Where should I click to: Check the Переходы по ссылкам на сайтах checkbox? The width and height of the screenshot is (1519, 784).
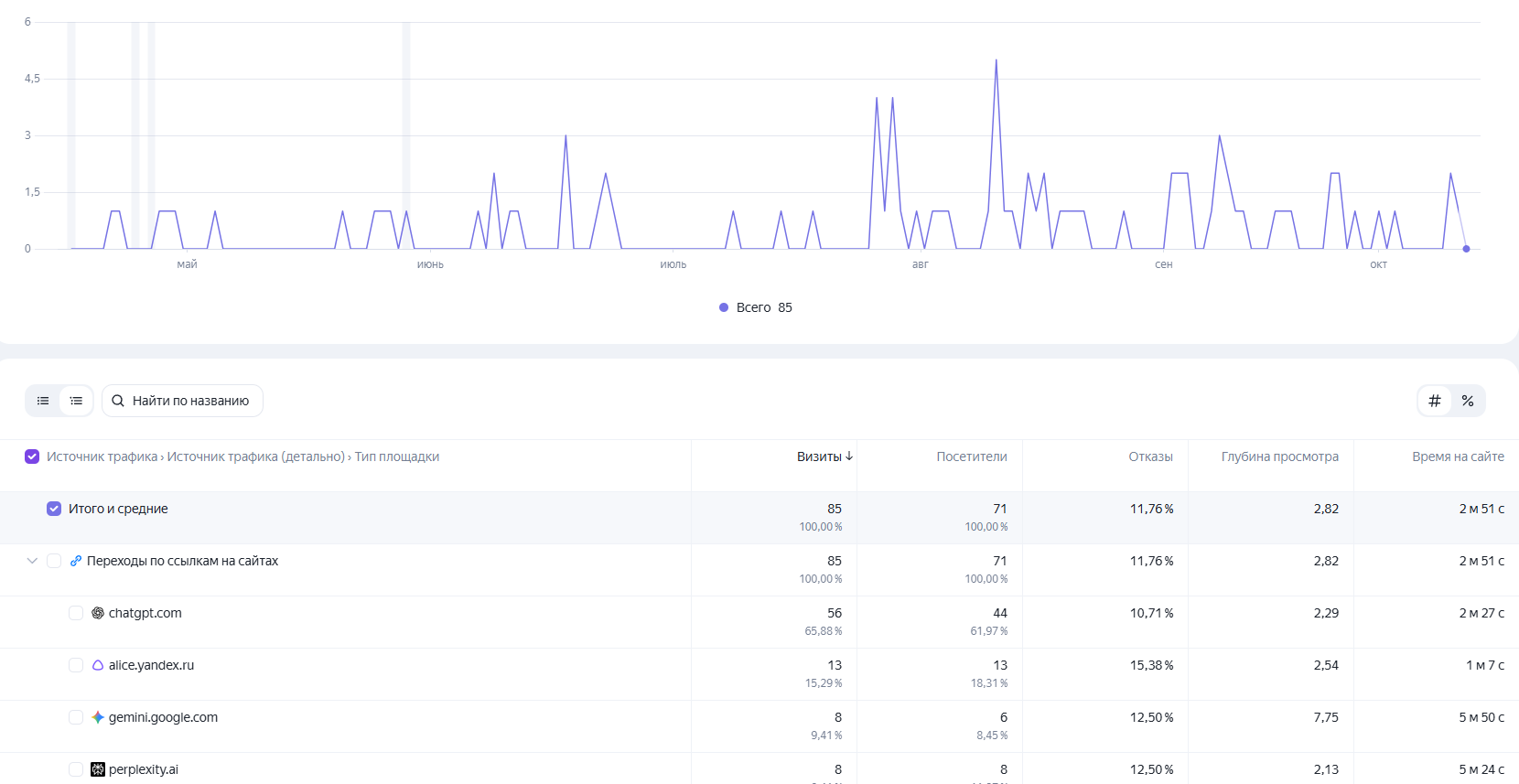(54, 561)
